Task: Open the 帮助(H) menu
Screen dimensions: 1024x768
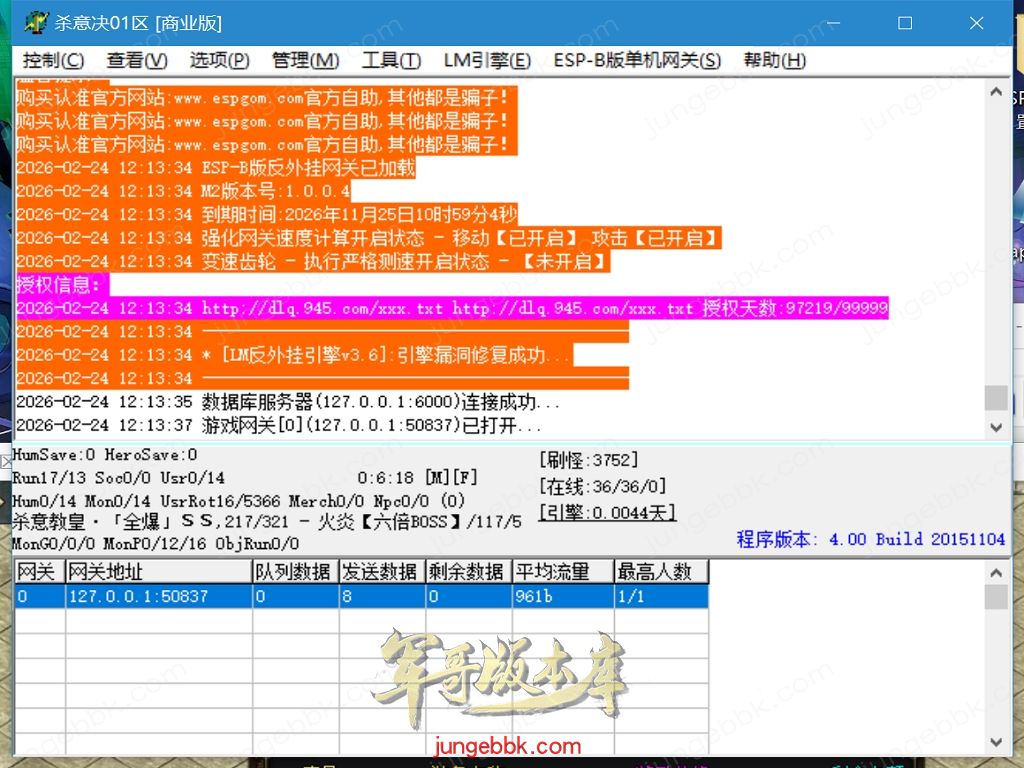Action: 774,60
